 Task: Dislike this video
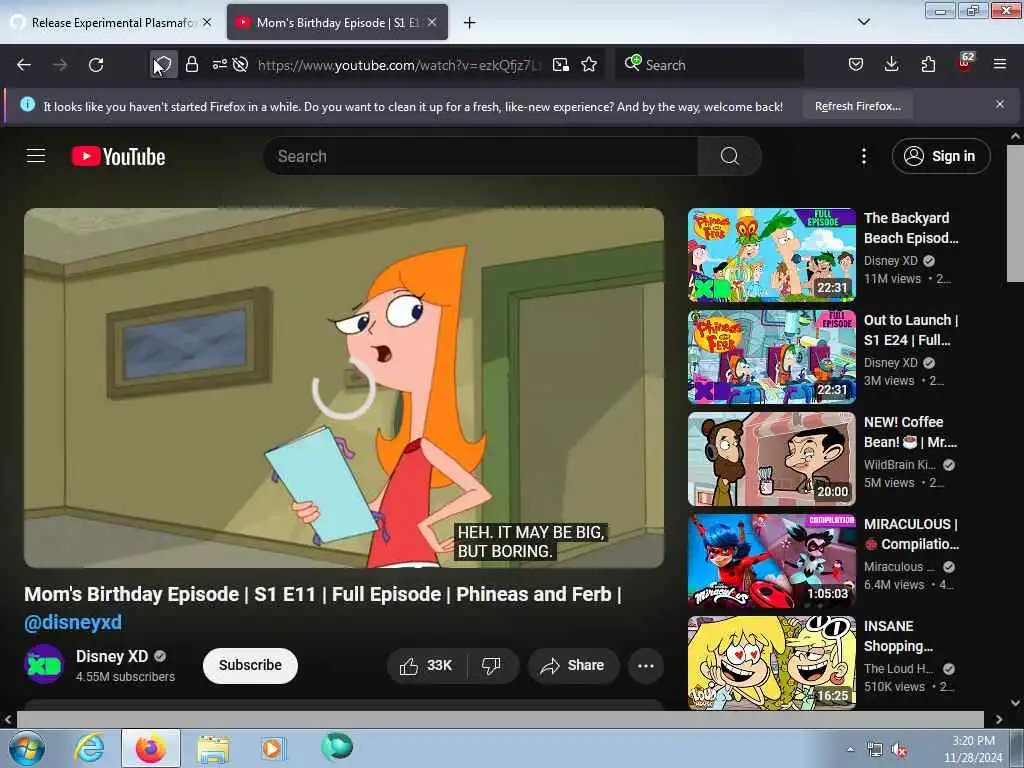click(x=491, y=665)
